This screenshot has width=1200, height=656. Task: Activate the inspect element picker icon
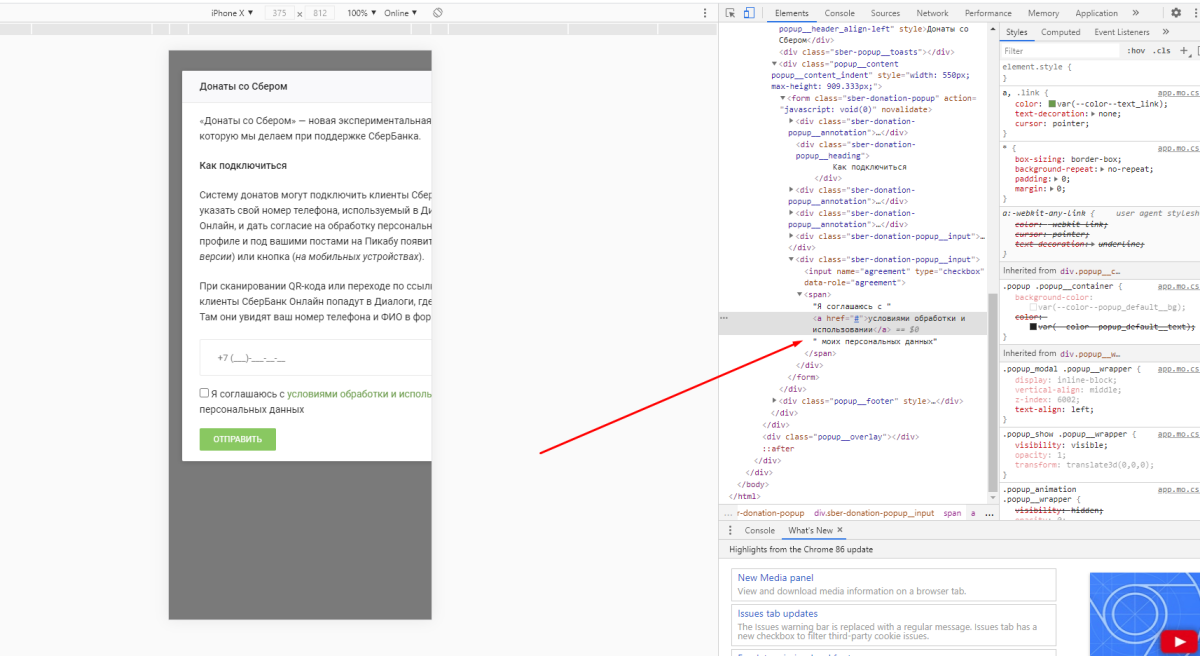click(x=730, y=13)
